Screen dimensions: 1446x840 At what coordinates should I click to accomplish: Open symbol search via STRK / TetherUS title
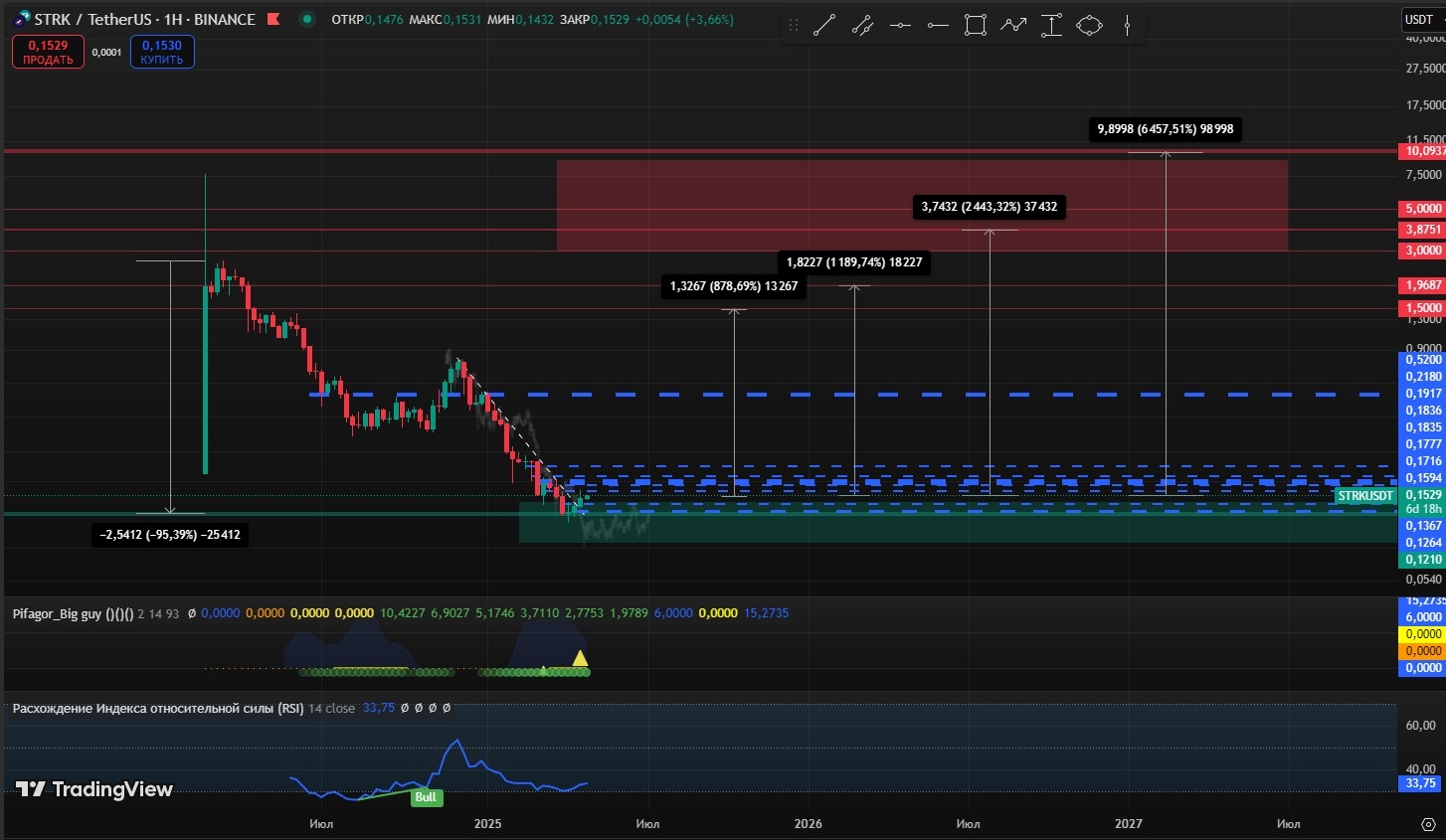144,19
